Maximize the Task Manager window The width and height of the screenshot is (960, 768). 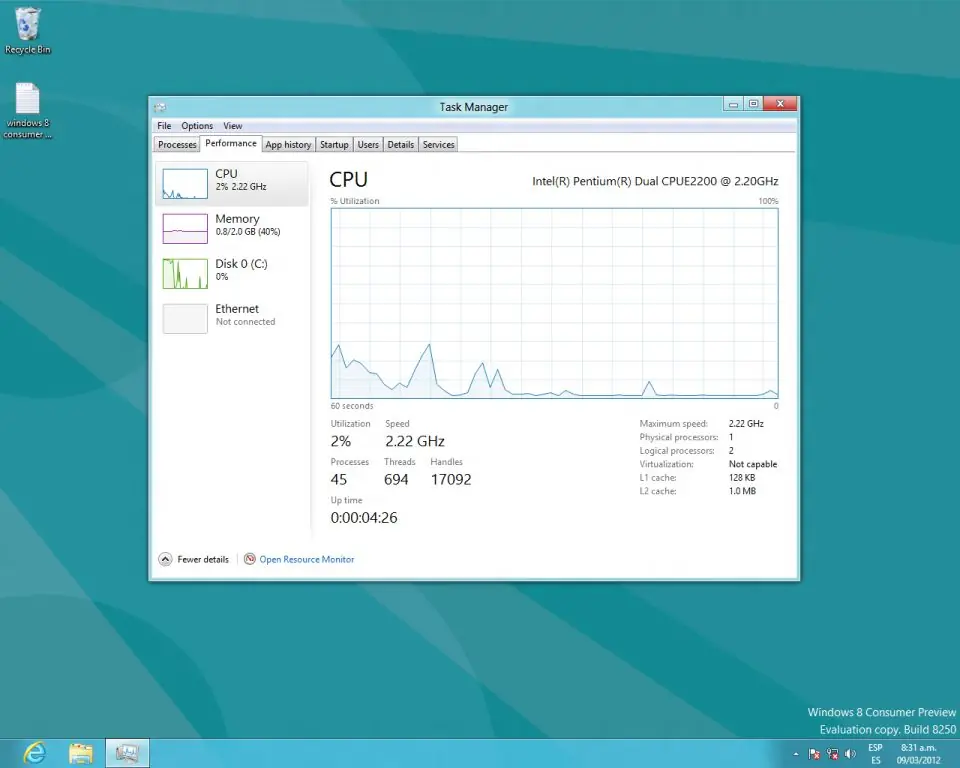pyautogui.click(x=754, y=104)
